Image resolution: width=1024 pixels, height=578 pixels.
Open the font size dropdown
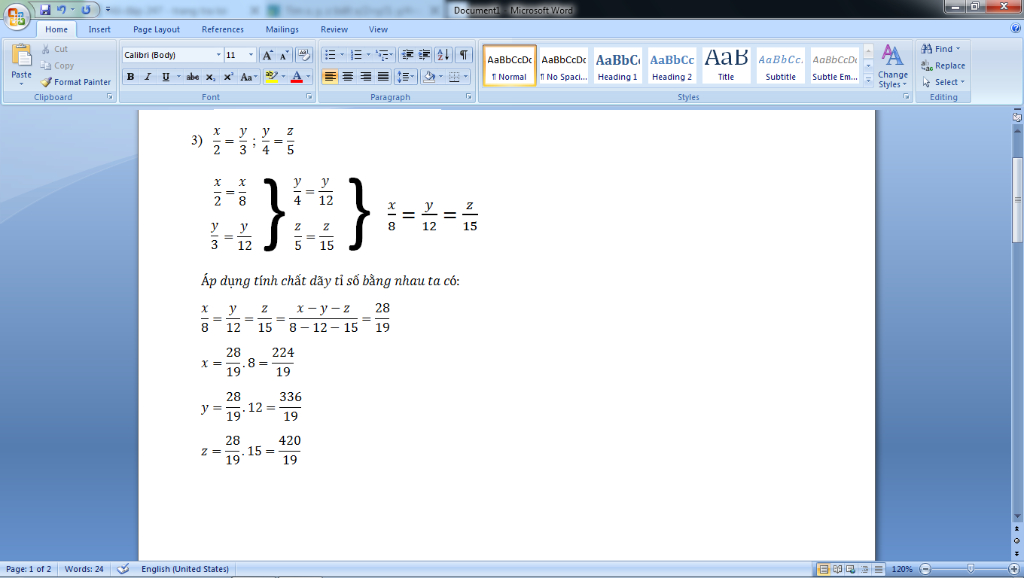(251, 56)
